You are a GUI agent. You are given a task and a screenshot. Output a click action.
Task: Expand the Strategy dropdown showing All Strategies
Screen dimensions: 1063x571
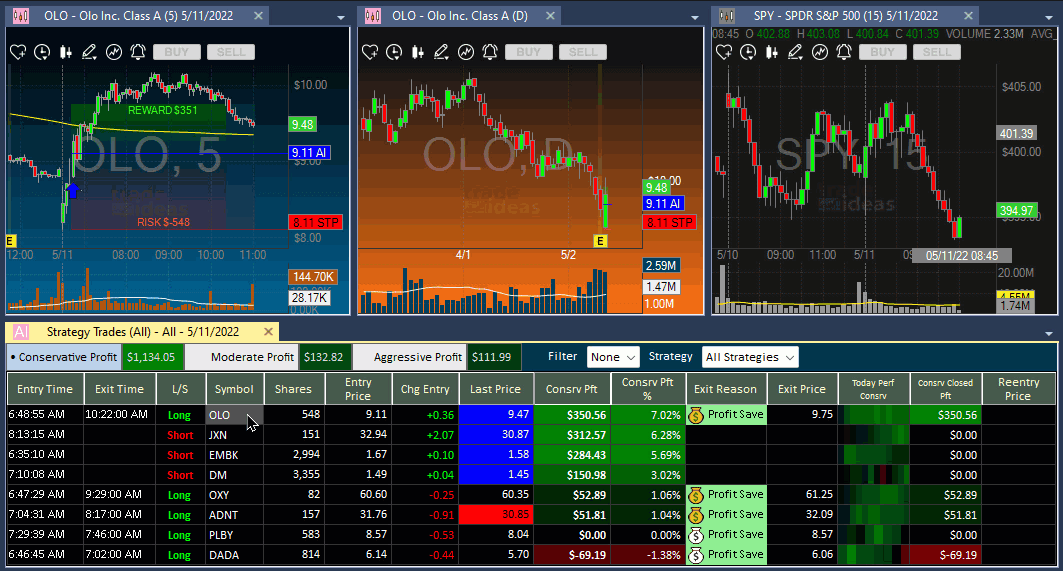tap(749, 357)
